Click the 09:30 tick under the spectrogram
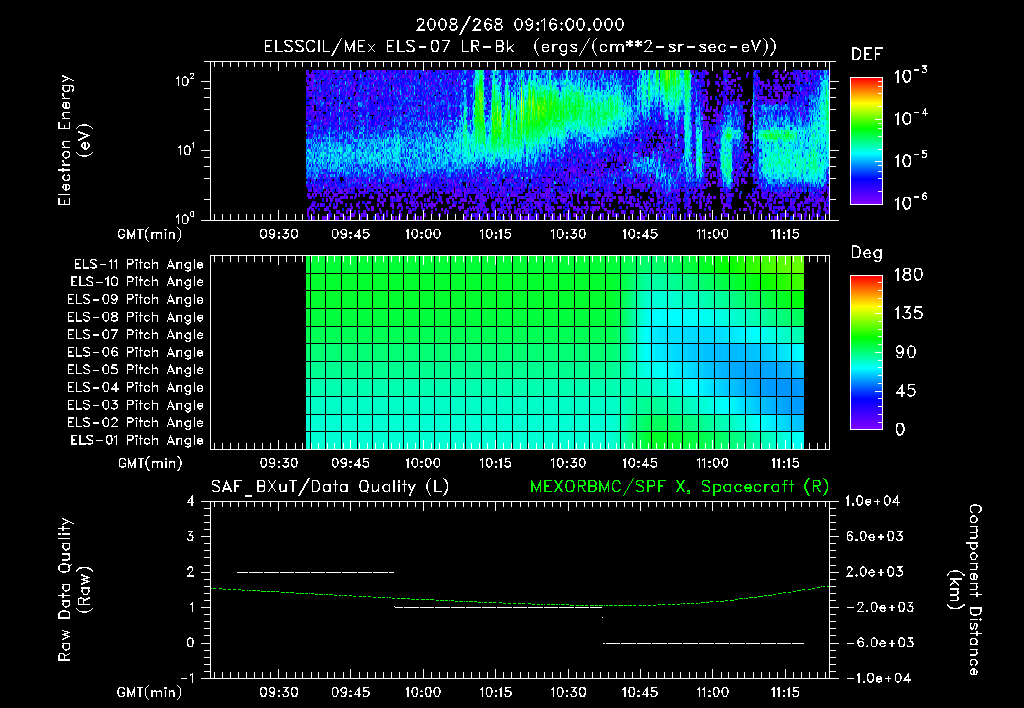1024x708 pixels. click(x=279, y=234)
